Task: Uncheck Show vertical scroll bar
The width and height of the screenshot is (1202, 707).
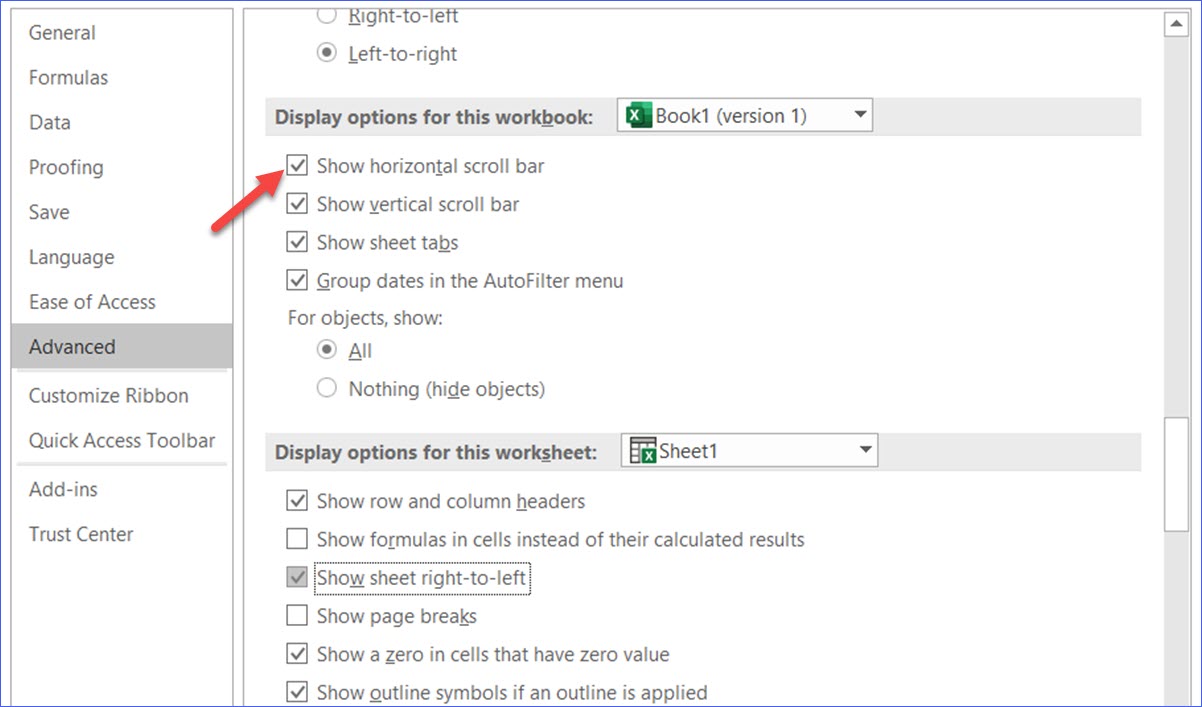Action: pyautogui.click(x=297, y=203)
